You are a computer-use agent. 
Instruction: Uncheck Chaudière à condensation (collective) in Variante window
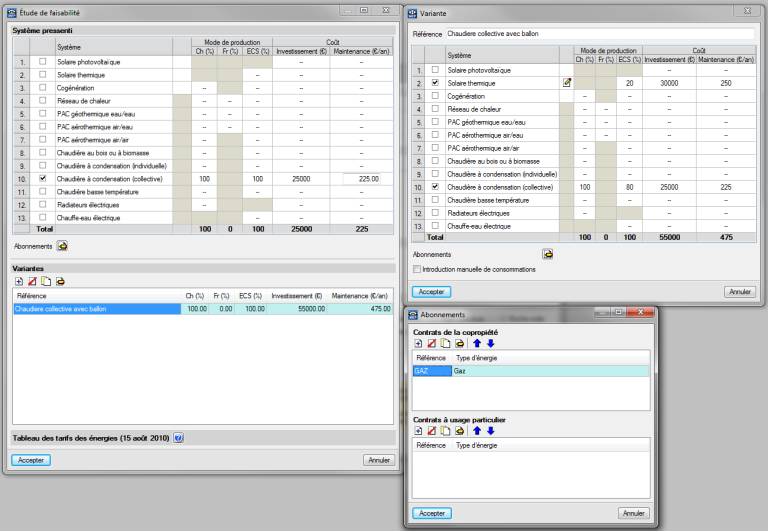(435, 187)
